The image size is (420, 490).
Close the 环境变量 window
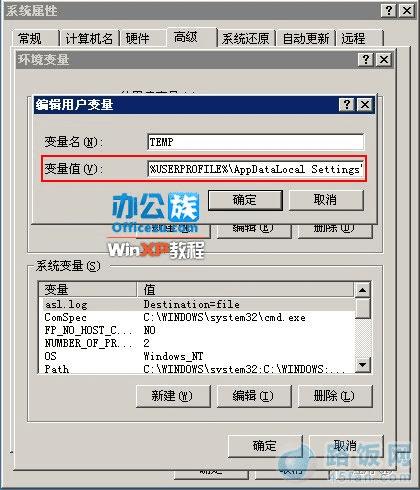point(384,60)
